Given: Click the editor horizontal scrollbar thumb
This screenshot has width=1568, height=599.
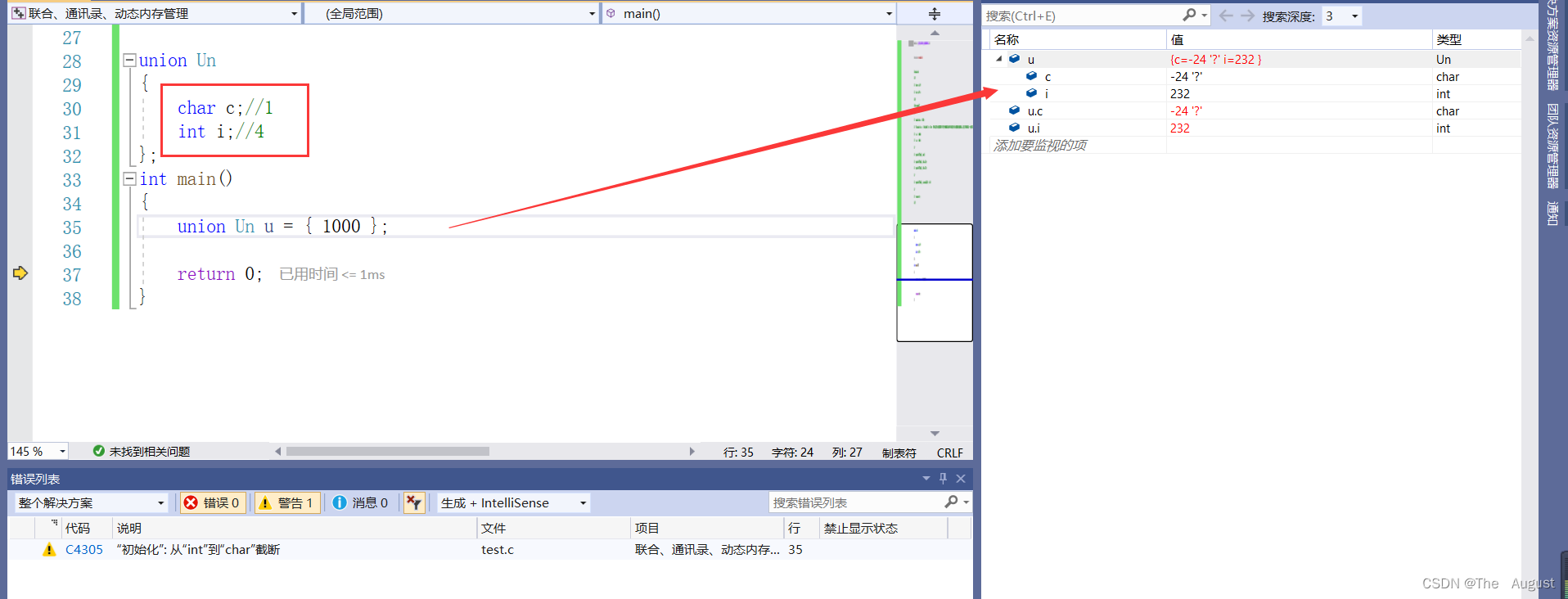Looking at the screenshot, I should (x=388, y=451).
